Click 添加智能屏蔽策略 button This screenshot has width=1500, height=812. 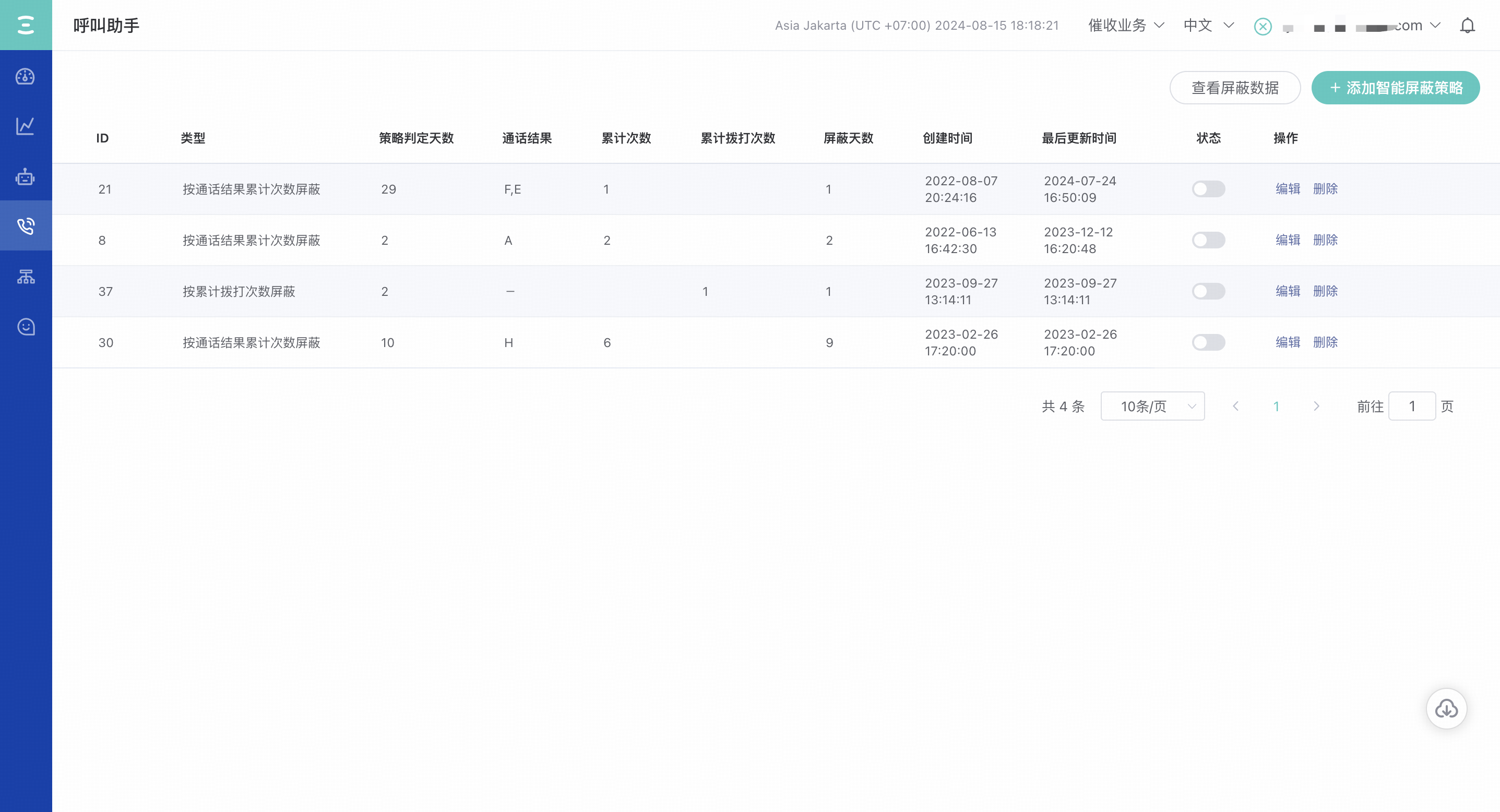click(x=1395, y=88)
